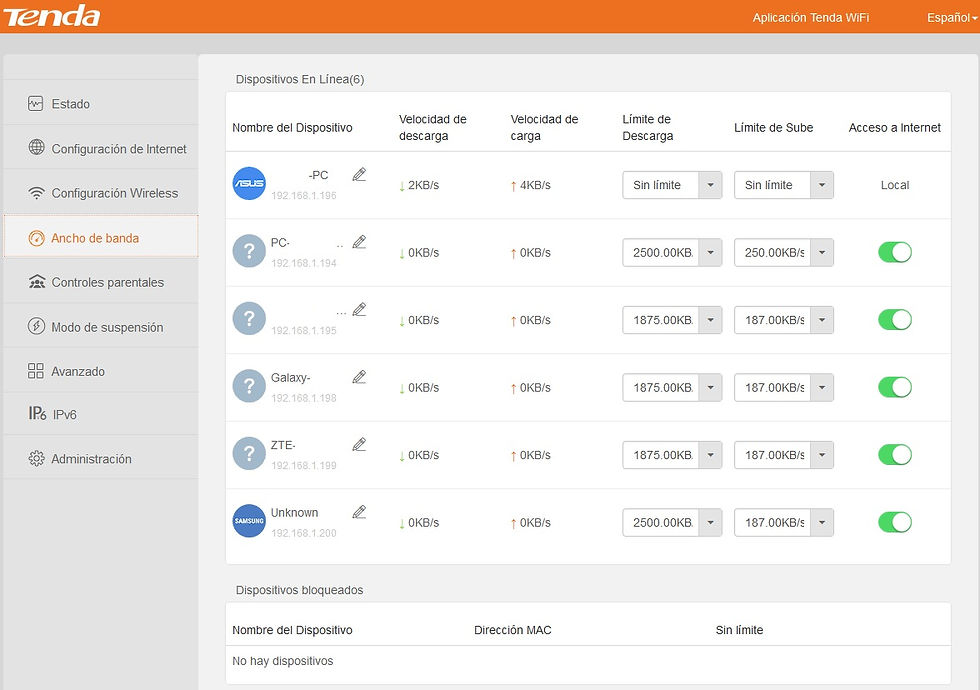Edit the Galaxy device name
This screenshot has width=980, height=690.
pos(359,378)
